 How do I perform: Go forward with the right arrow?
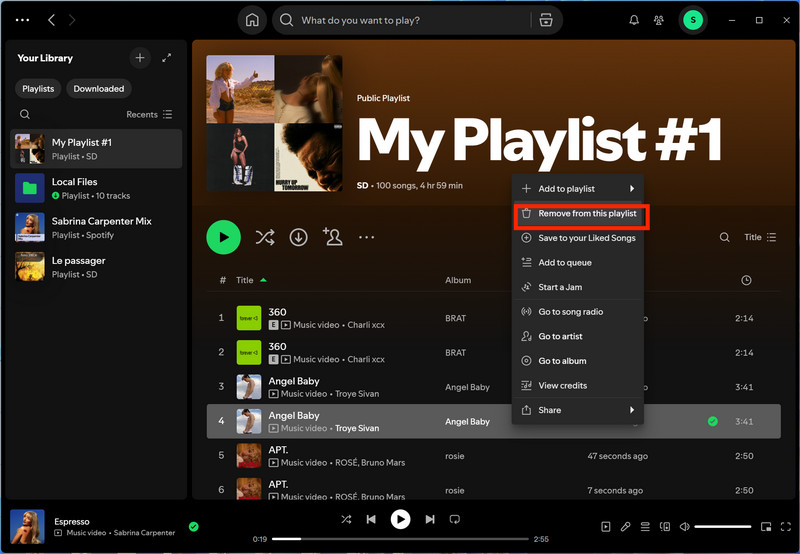click(x=72, y=20)
